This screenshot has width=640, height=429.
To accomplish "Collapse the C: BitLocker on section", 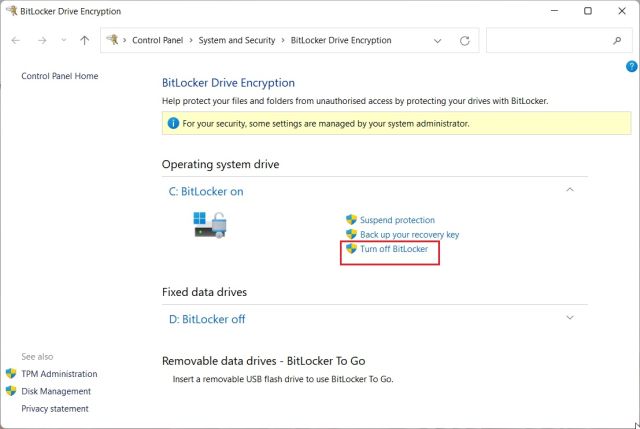I will point(570,190).
